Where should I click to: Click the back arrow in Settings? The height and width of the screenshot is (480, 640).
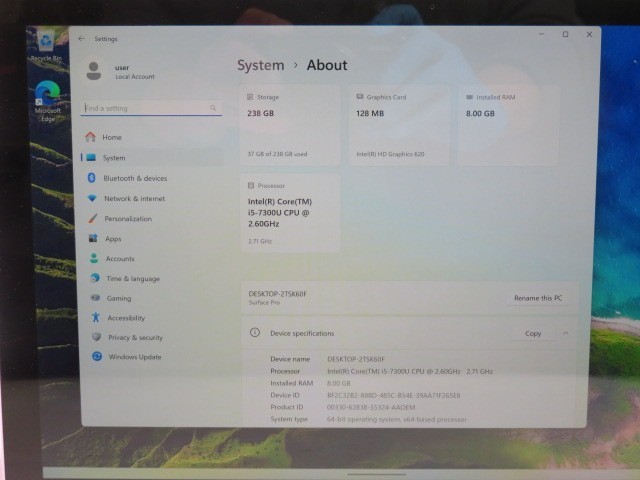81,39
